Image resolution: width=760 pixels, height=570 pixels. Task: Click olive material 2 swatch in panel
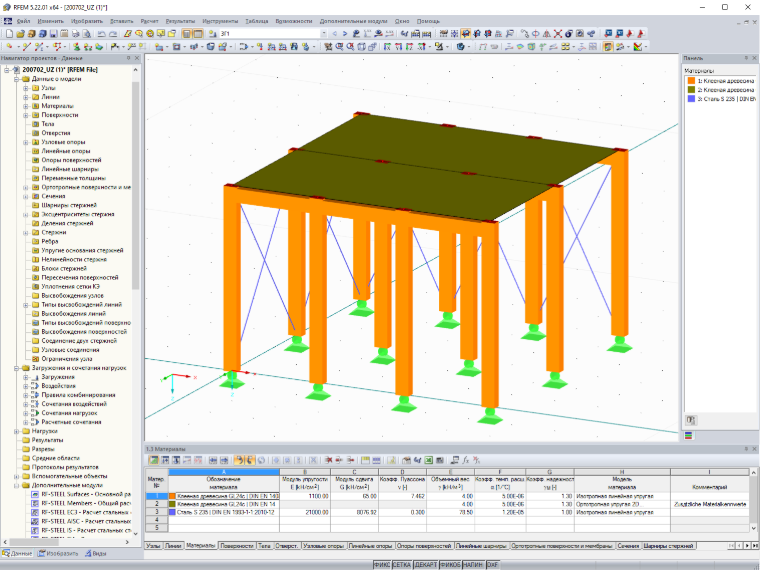(x=691, y=90)
